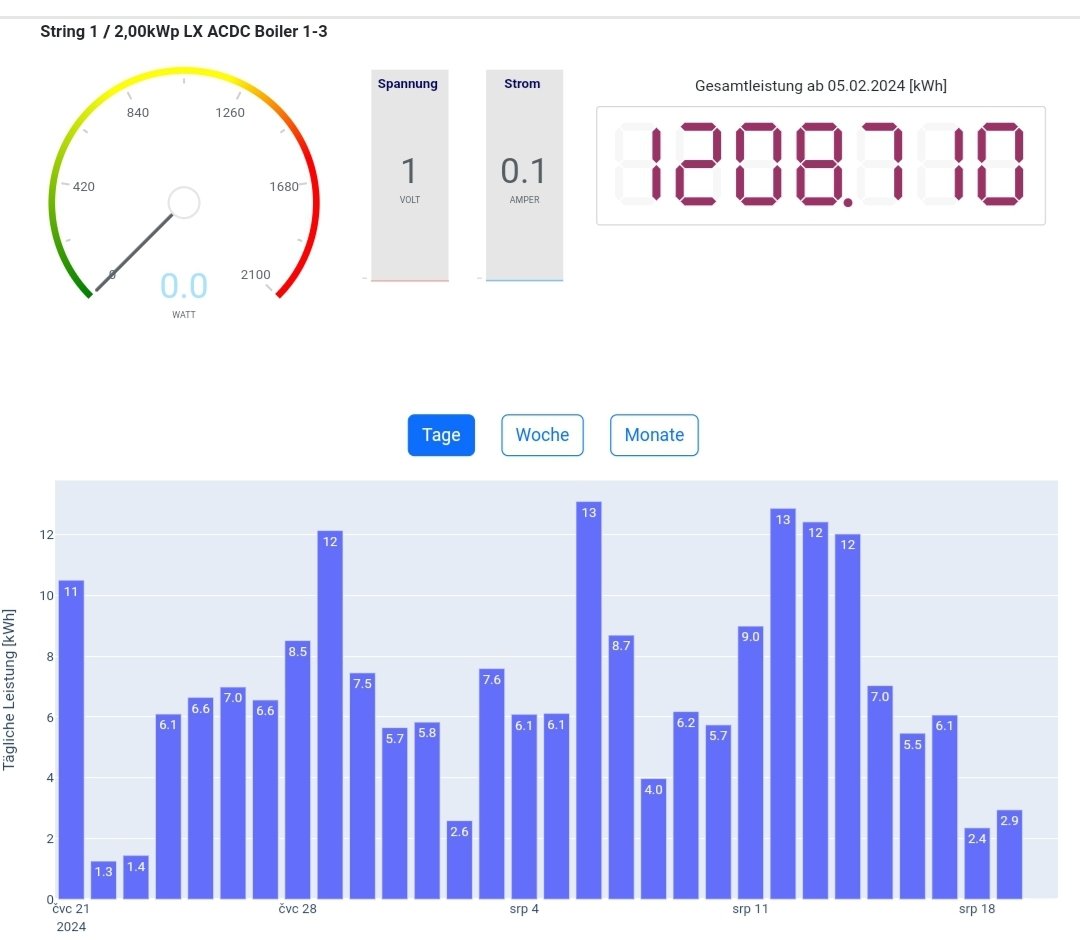The image size is (1080, 940).
Task: Click the srp 11 bar labeled 9.0
Action: [751, 763]
